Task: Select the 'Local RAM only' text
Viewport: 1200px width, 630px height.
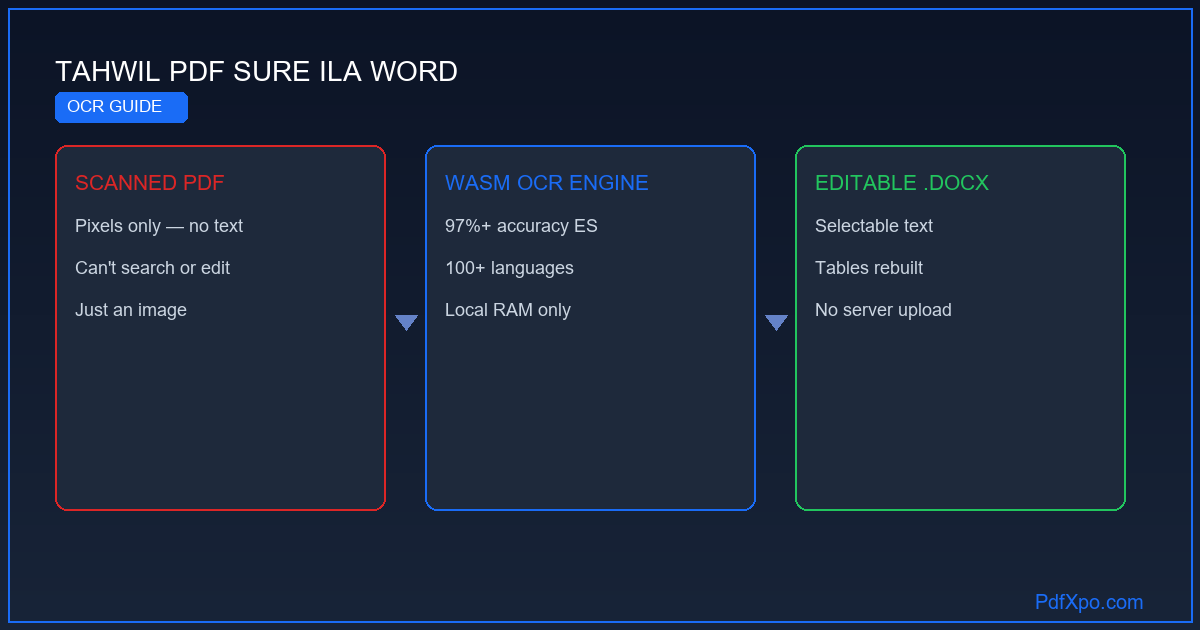Action: coord(508,310)
